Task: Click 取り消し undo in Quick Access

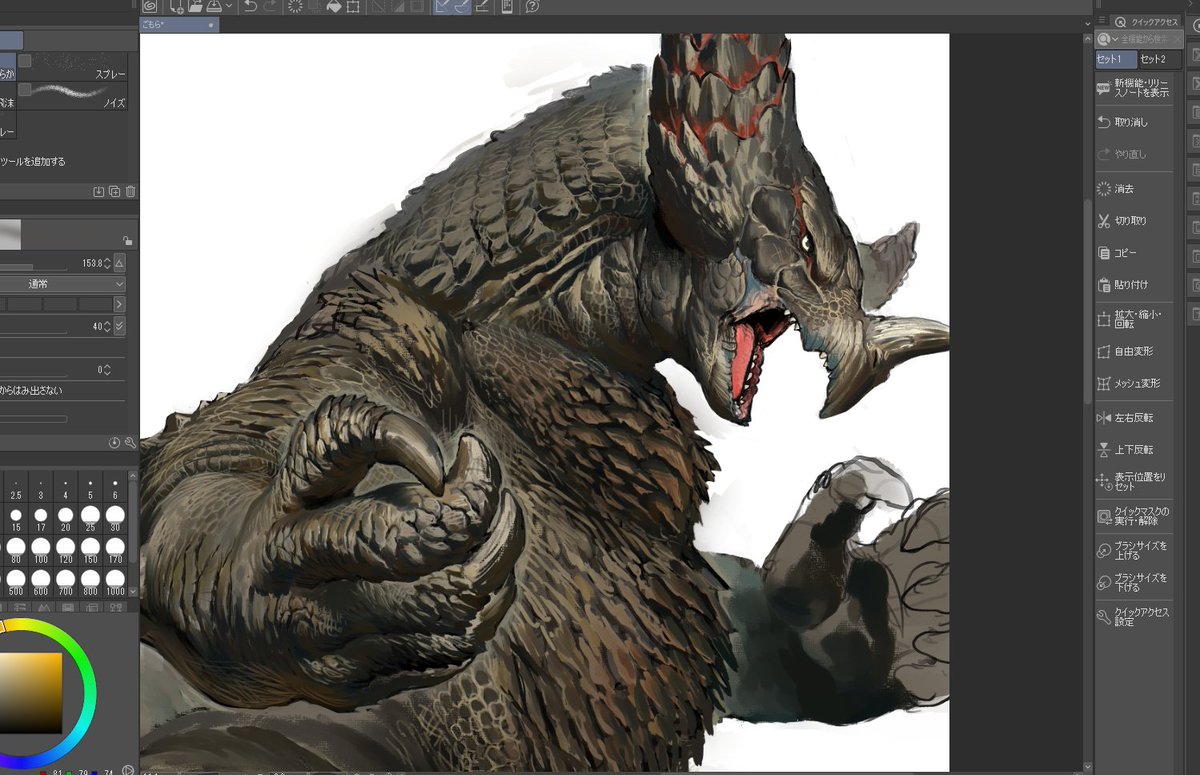Action: [x=1136, y=122]
